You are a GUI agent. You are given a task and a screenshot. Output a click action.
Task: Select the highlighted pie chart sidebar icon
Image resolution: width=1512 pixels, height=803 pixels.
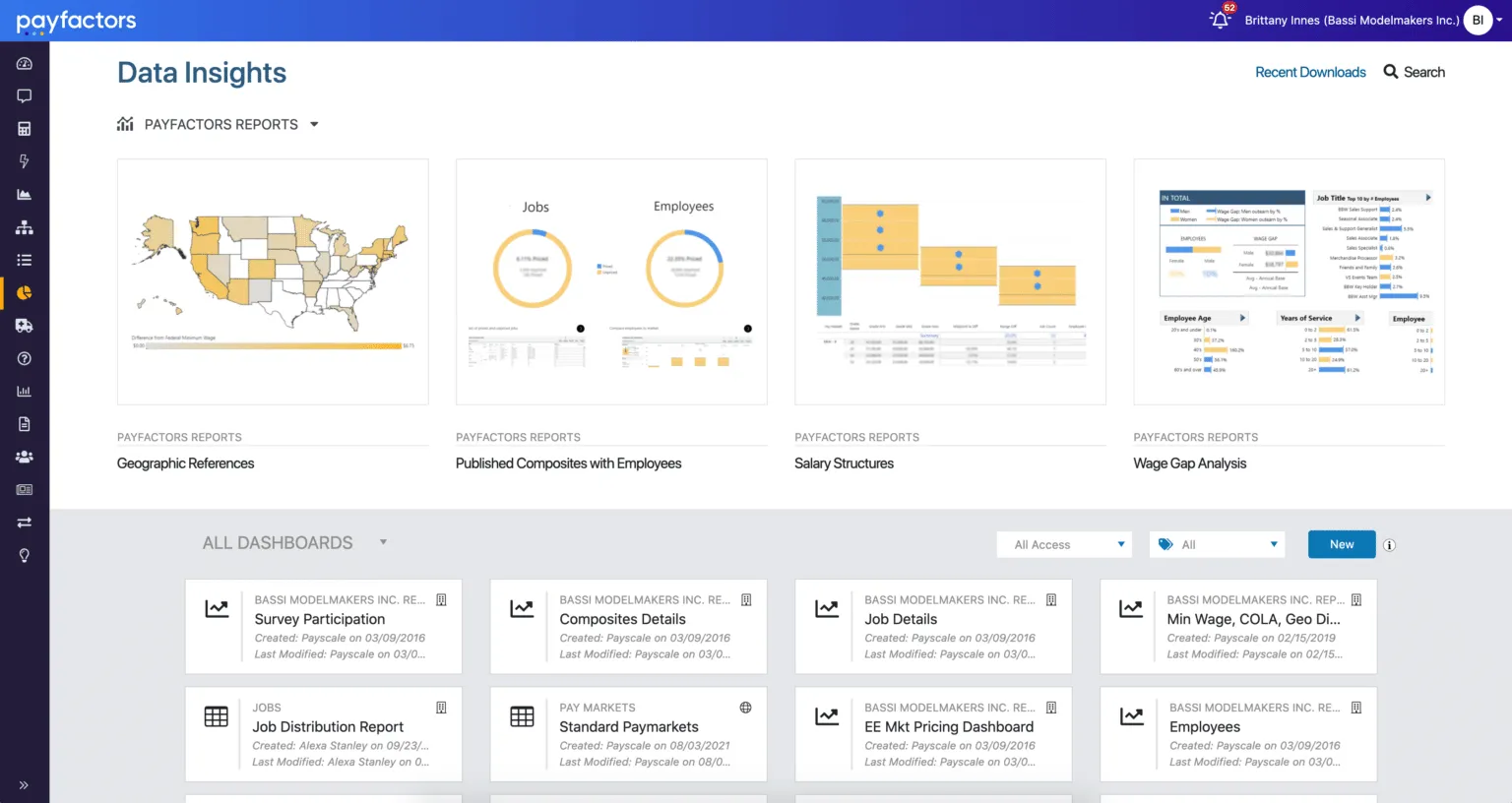tap(25, 293)
